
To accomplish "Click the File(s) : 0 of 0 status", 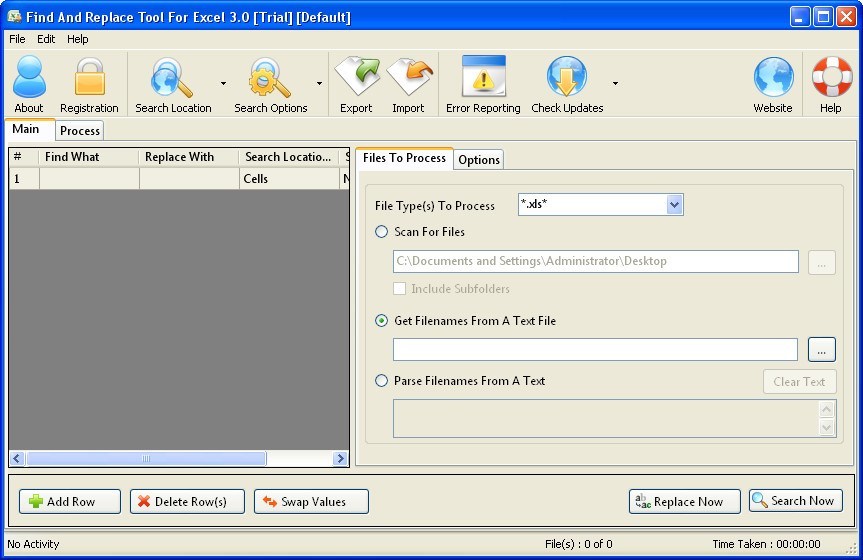I will [x=578, y=544].
